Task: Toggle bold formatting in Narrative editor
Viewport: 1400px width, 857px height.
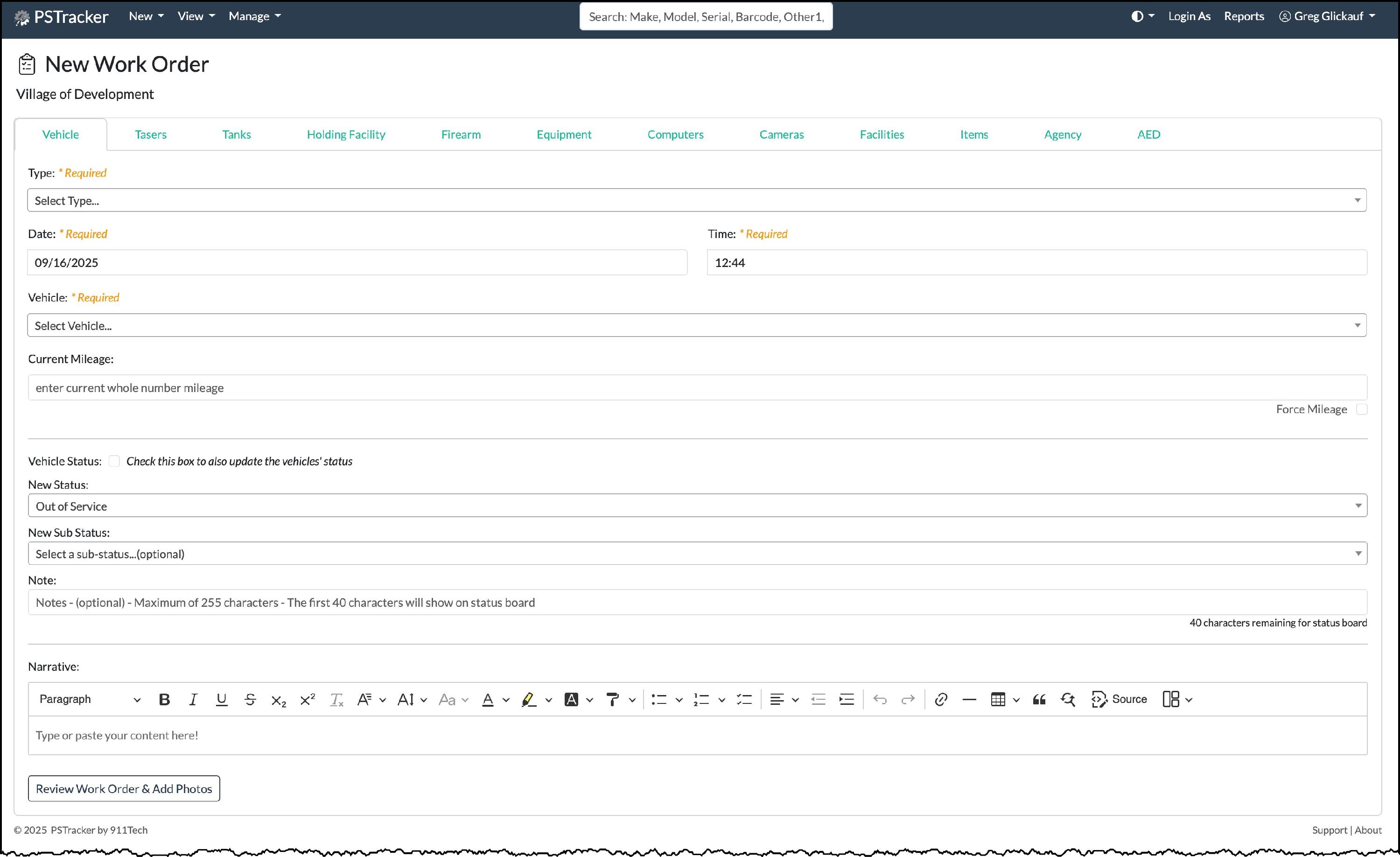Action: coord(164,699)
